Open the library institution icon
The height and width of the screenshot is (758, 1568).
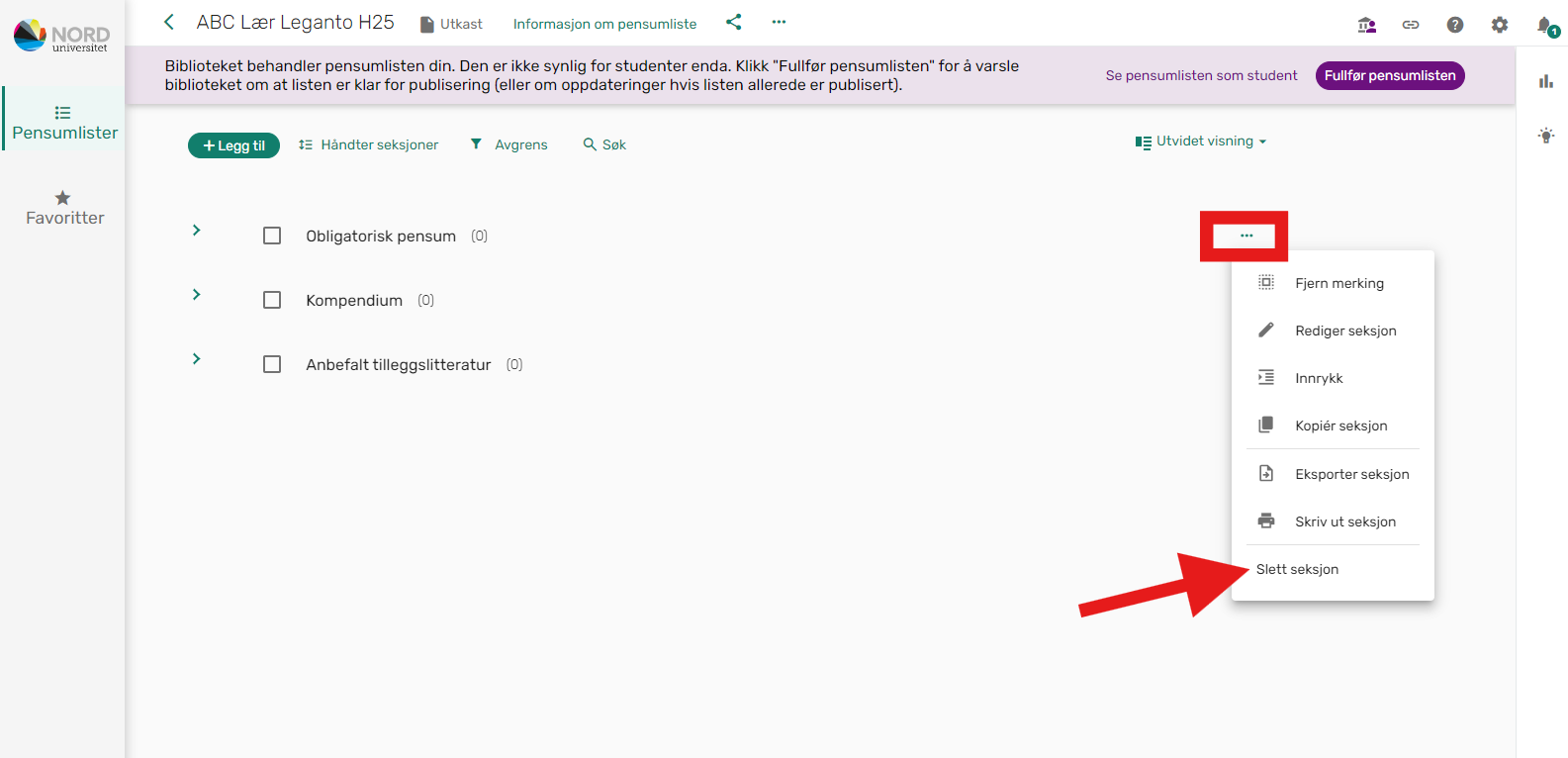(1367, 25)
